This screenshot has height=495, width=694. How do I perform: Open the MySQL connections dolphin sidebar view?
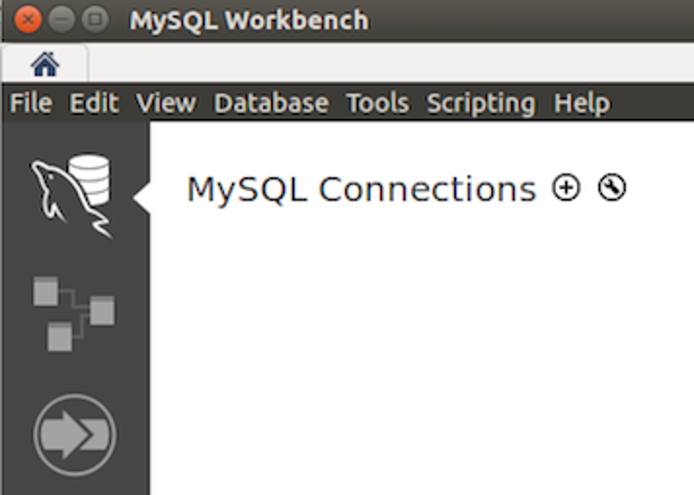[72, 194]
